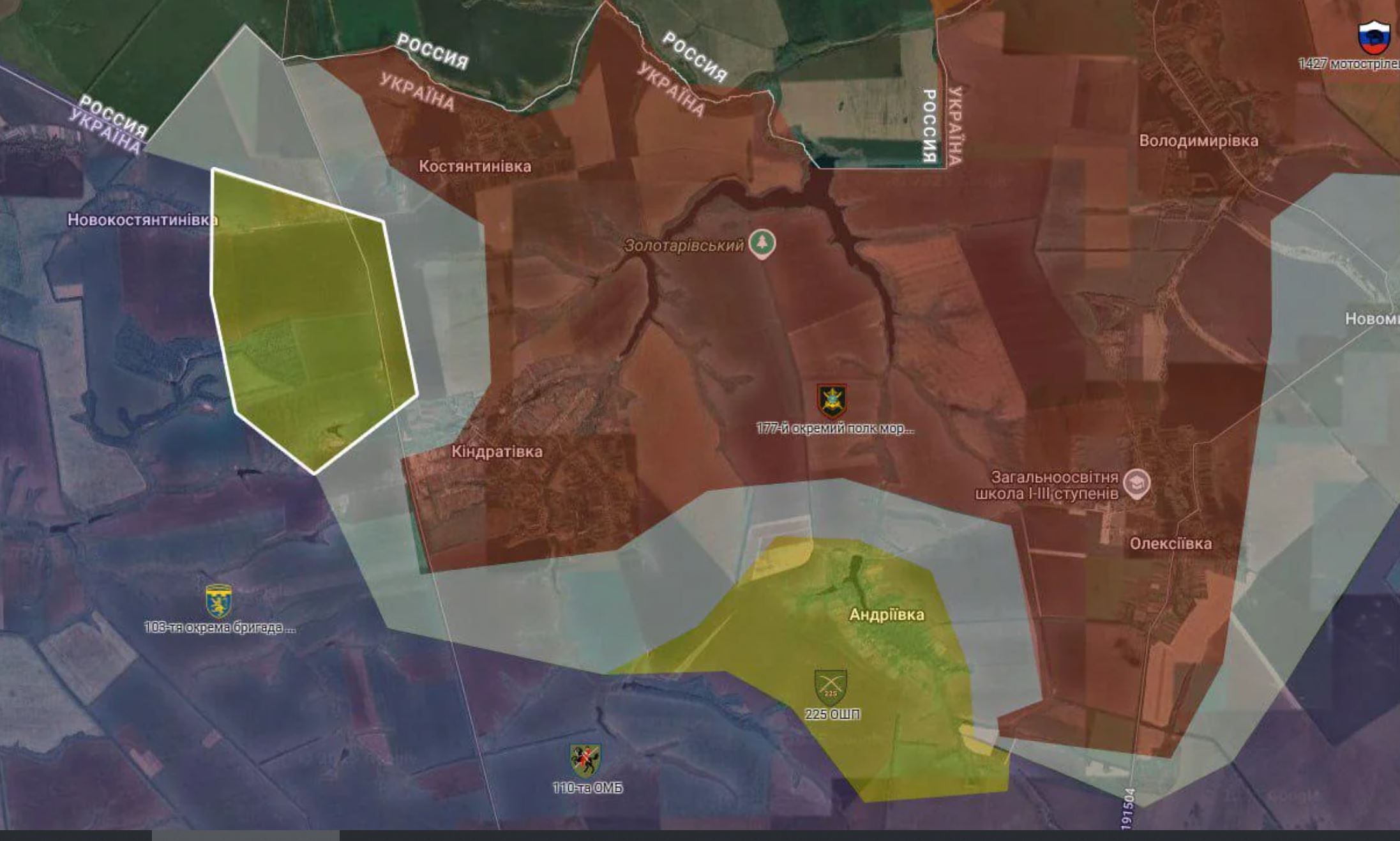
Task: Click the 110-та ОМБ caption text
Action: pyautogui.click(x=587, y=788)
